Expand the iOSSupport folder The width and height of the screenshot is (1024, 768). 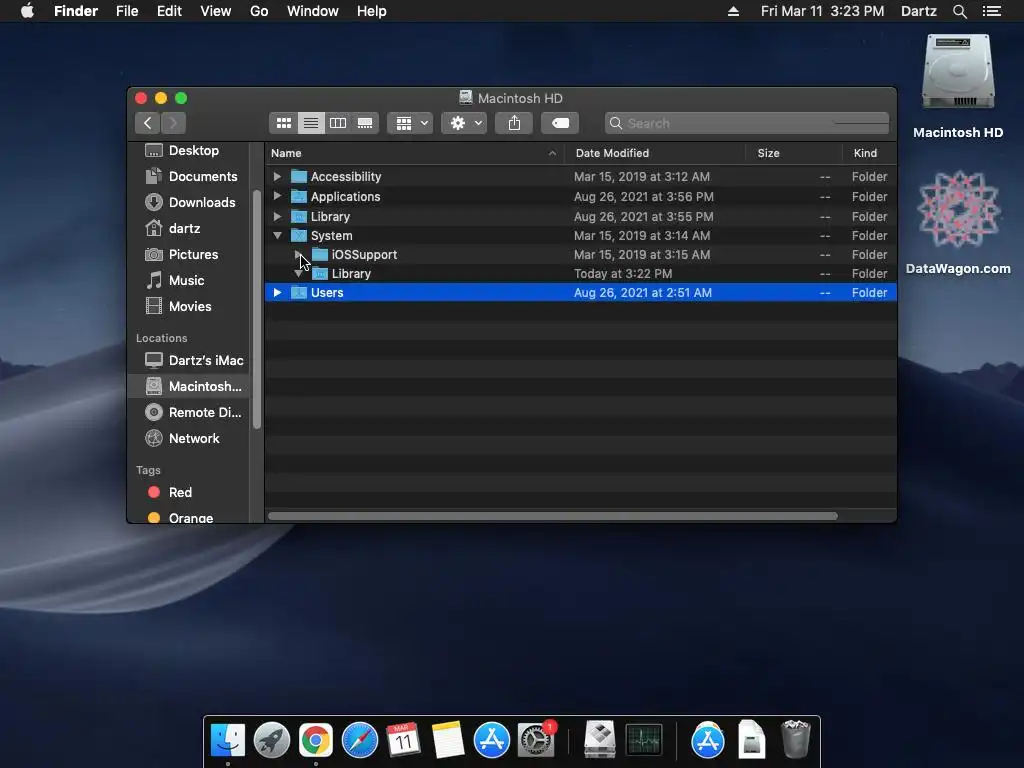tap(298, 254)
